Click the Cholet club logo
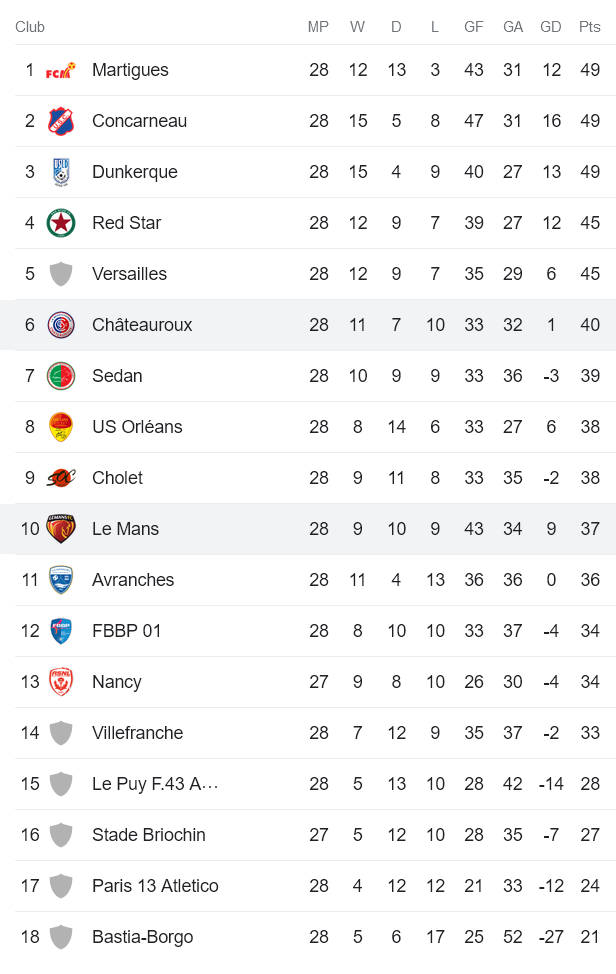 coord(61,478)
